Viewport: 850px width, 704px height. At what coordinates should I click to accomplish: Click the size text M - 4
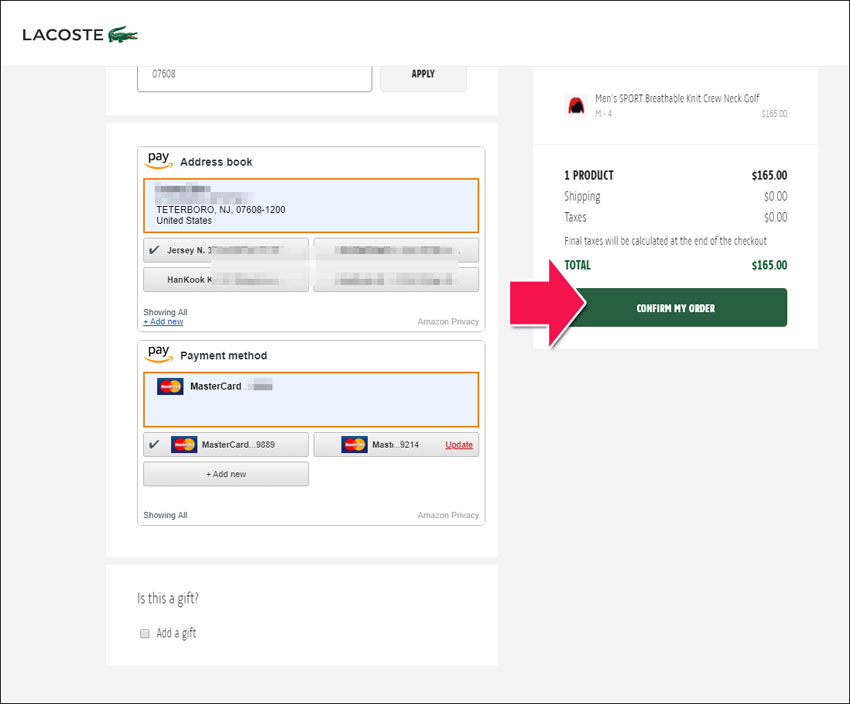(x=603, y=113)
